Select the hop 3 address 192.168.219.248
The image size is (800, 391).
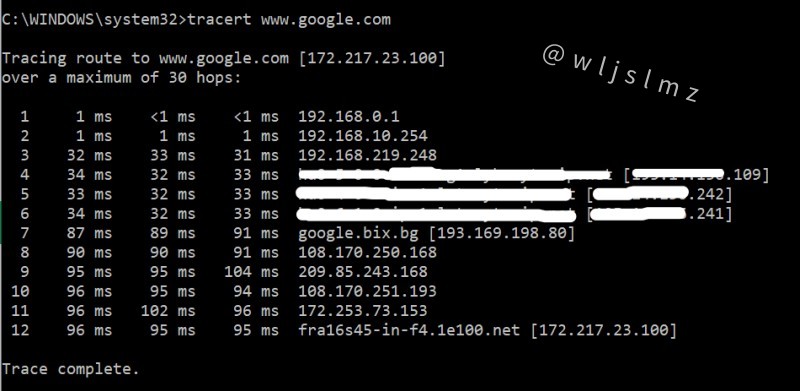point(367,156)
